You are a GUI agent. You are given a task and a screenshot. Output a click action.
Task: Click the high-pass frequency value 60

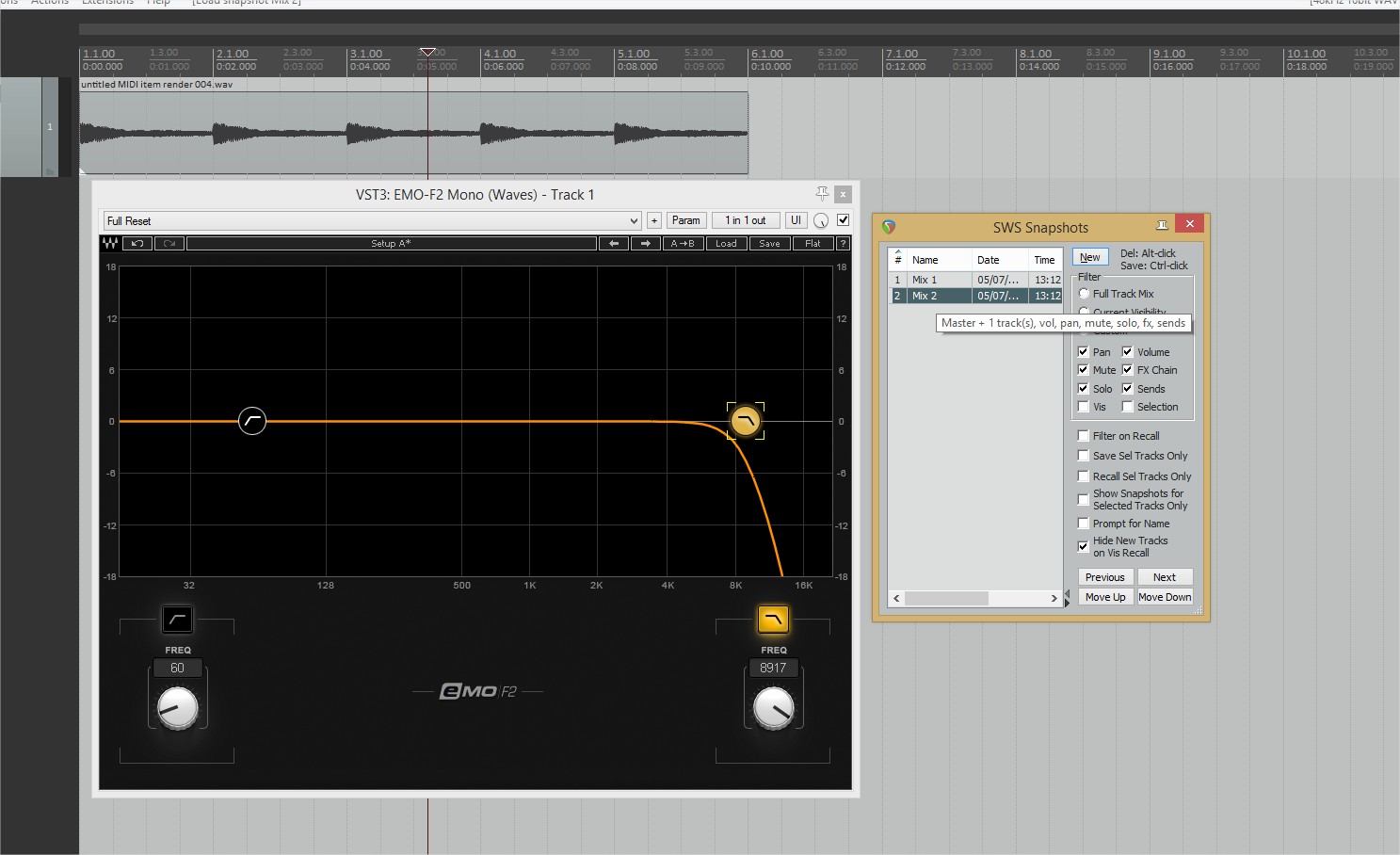177,668
